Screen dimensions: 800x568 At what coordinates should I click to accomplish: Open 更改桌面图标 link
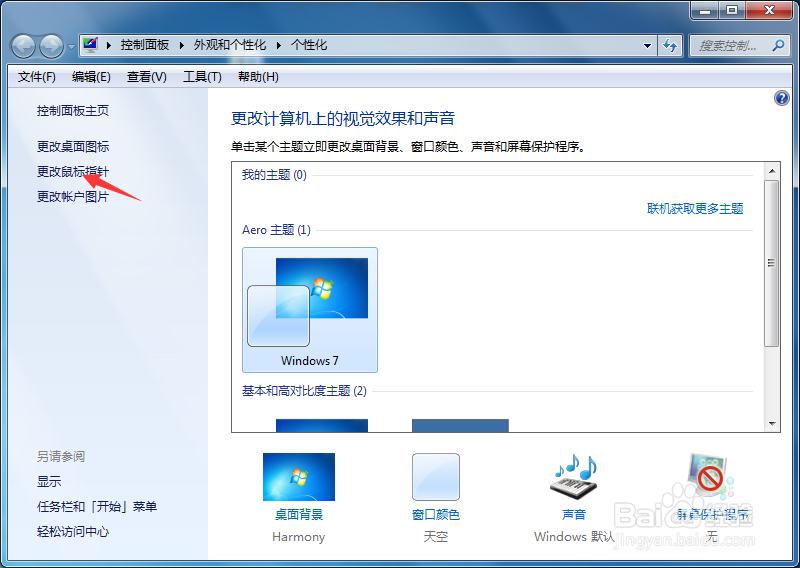click(72, 146)
